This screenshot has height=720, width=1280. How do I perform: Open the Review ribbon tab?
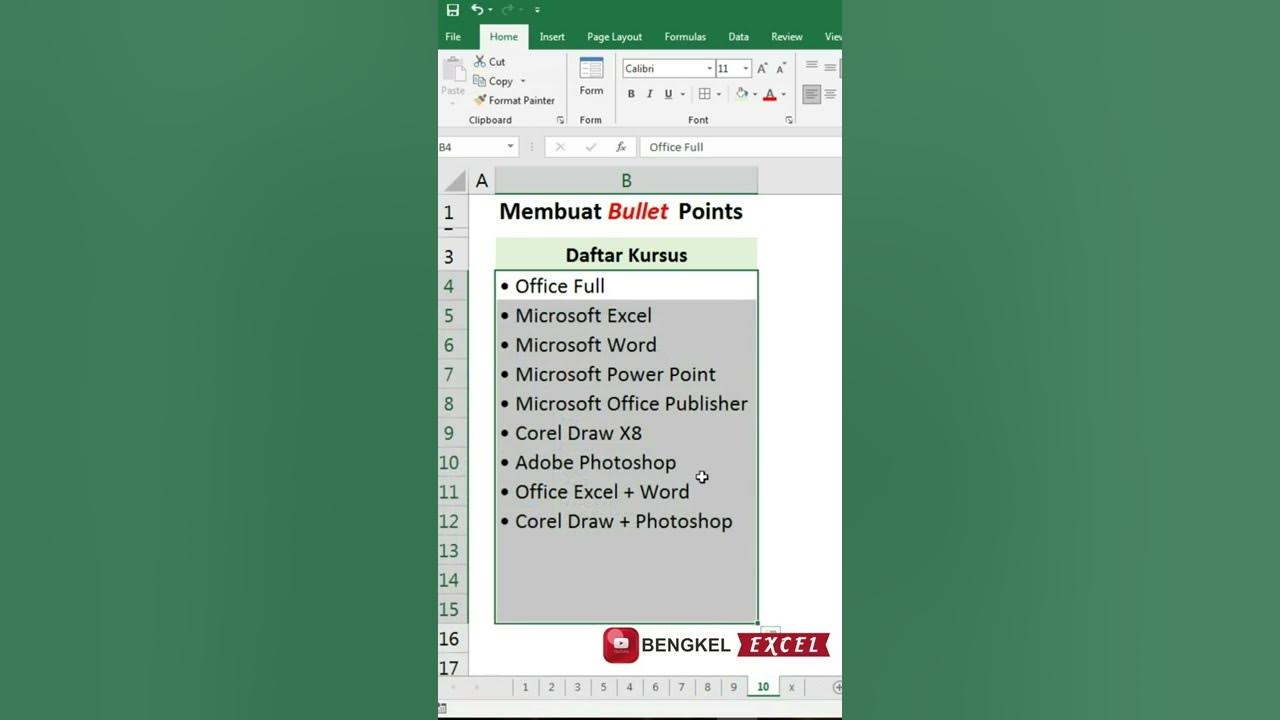[787, 37]
